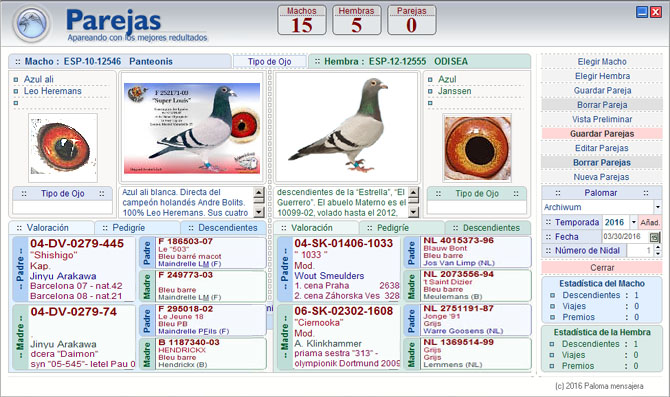Click the Parejas counter showing 0
670x397 pixels.
point(411,20)
